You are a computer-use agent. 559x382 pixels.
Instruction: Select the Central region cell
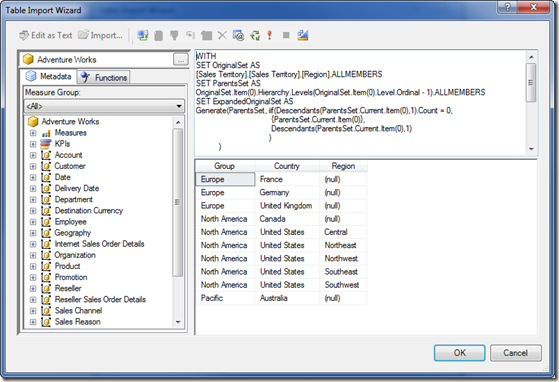(x=343, y=232)
